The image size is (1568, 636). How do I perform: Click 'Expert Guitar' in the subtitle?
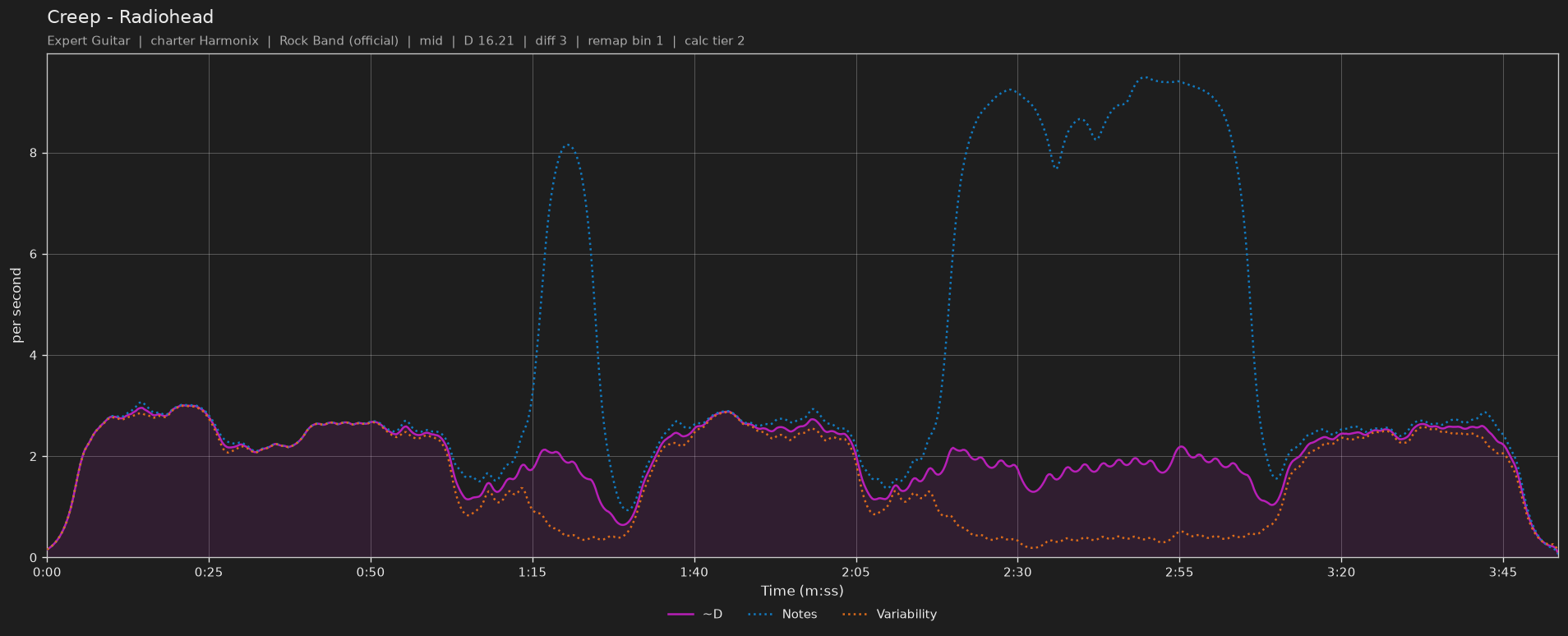pos(89,41)
